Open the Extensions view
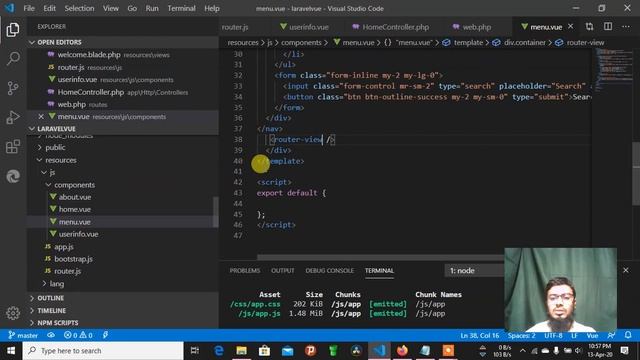Viewport: 640px width, 360px height. pyautogui.click(x=13, y=147)
